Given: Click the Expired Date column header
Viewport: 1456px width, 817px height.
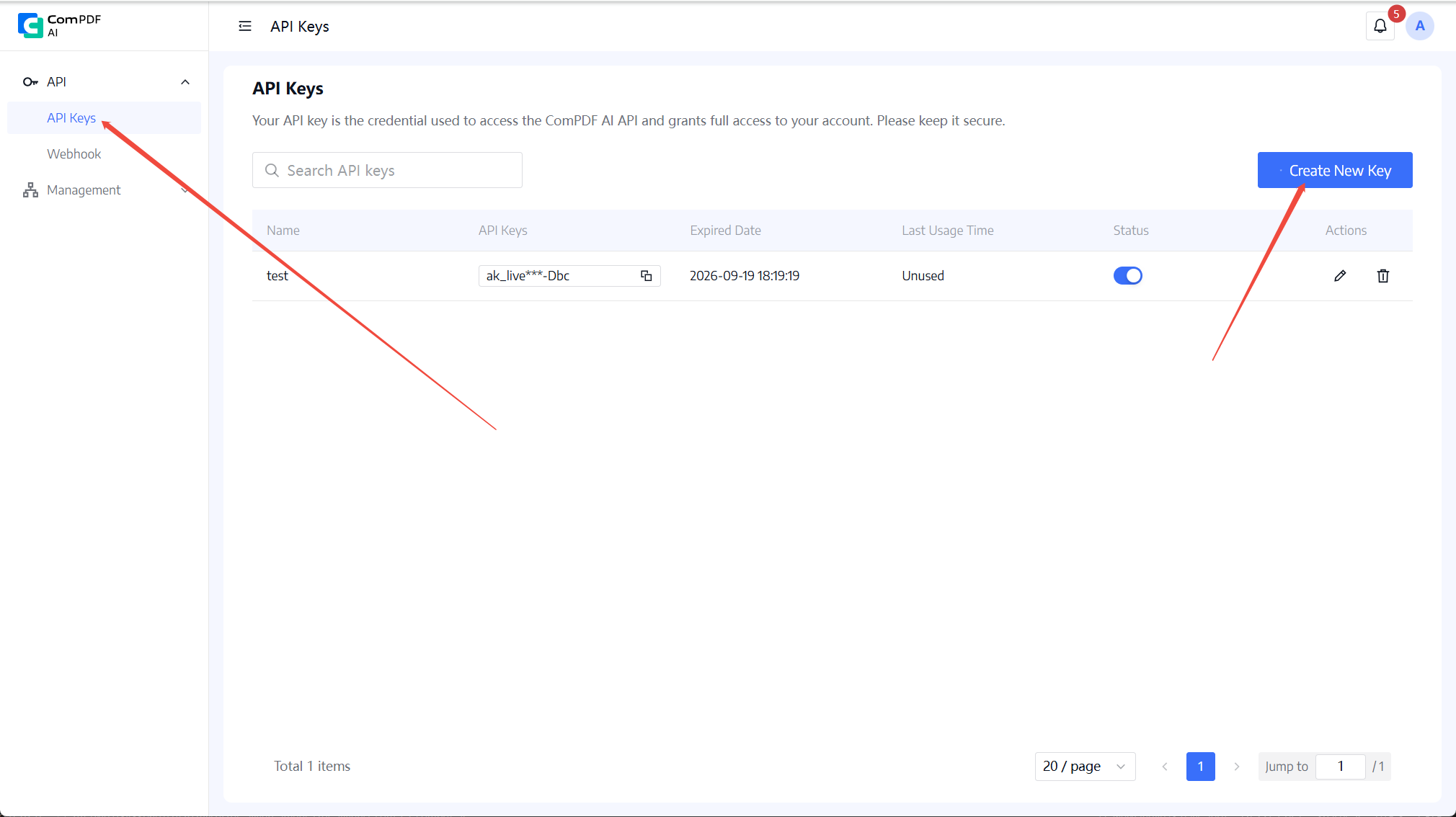Looking at the screenshot, I should pyautogui.click(x=725, y=231).
